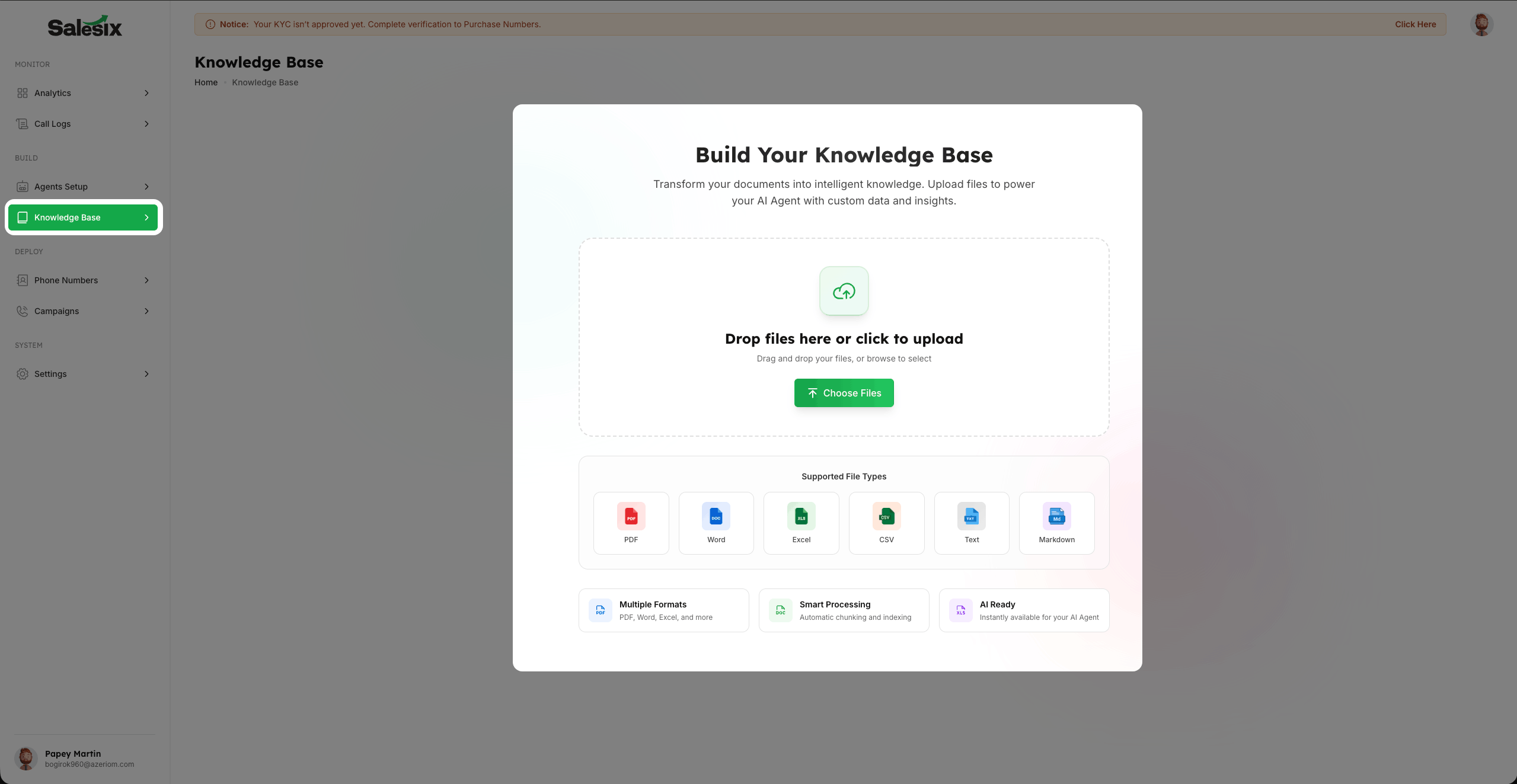This screenshot has width=1517, height=784.
Task: Open Agents Setup in the sidebar
Action: (x=61, y=187)
